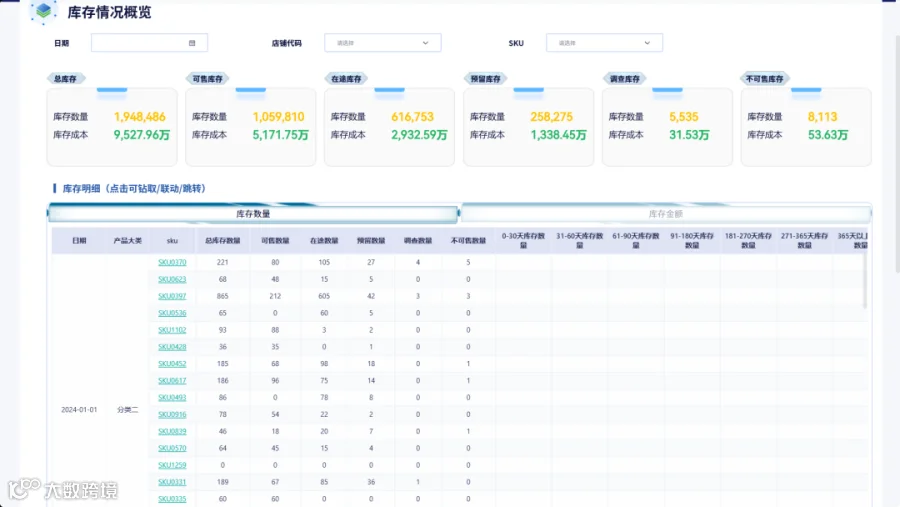Click the 2024-01-01 date cell
This screenshot has height=507, width=900.
[x=79, y=410]
